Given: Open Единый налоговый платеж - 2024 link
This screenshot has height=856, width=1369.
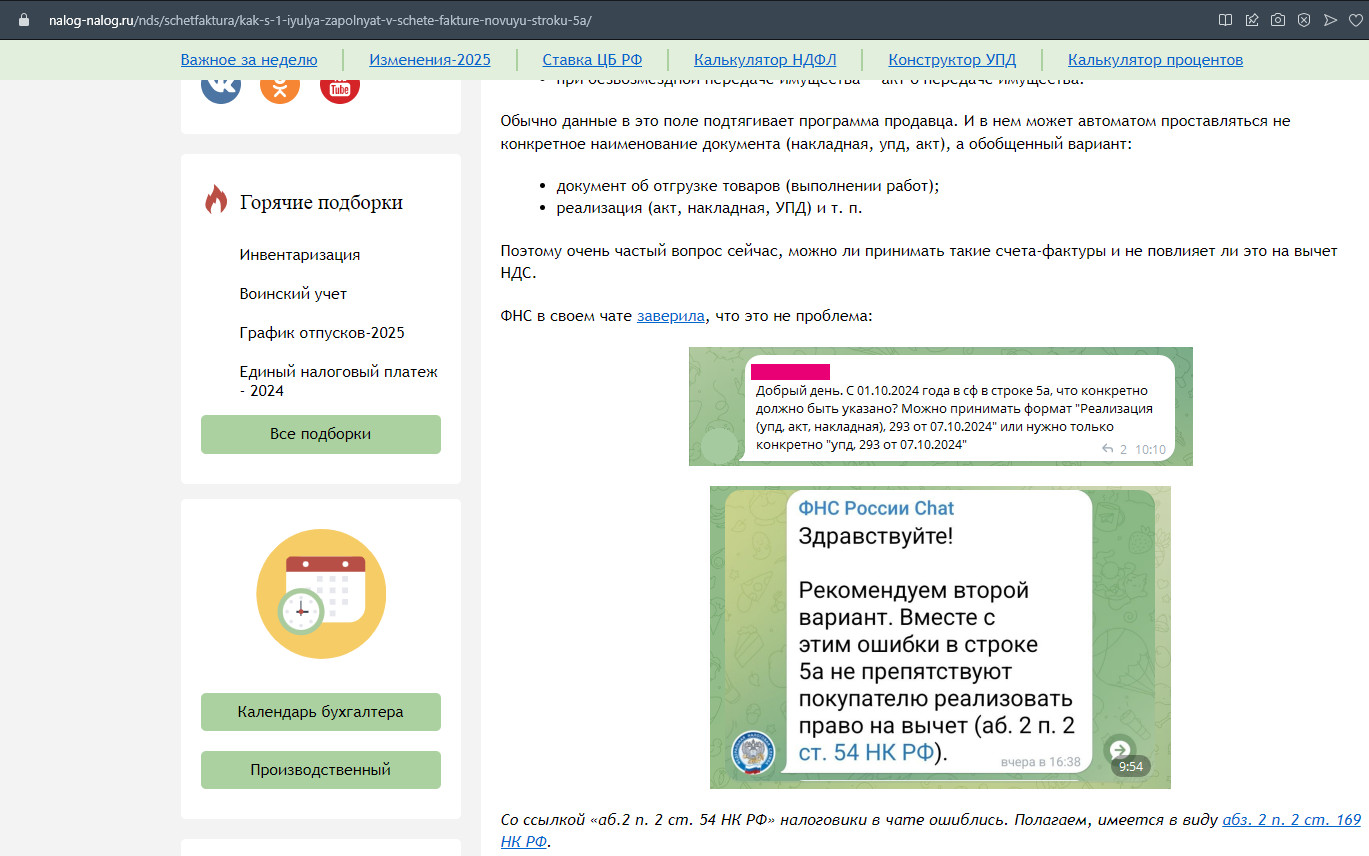Looking at the screenshot, I should tap(339, 381).
